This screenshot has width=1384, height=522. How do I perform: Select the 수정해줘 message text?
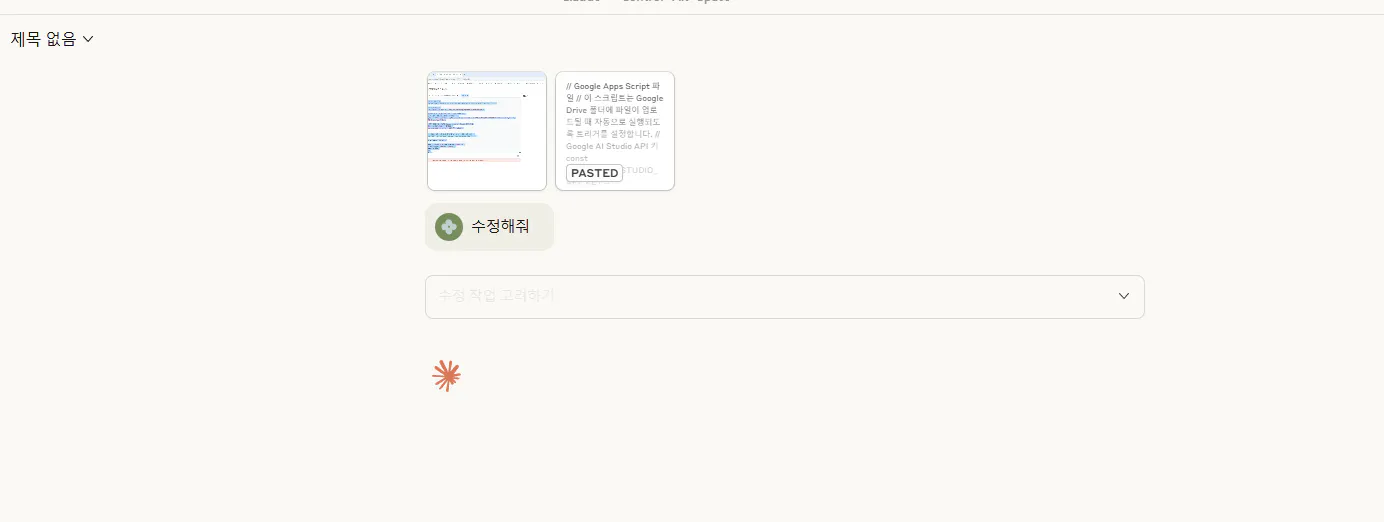pyautogui.click(x=501, y=227)
